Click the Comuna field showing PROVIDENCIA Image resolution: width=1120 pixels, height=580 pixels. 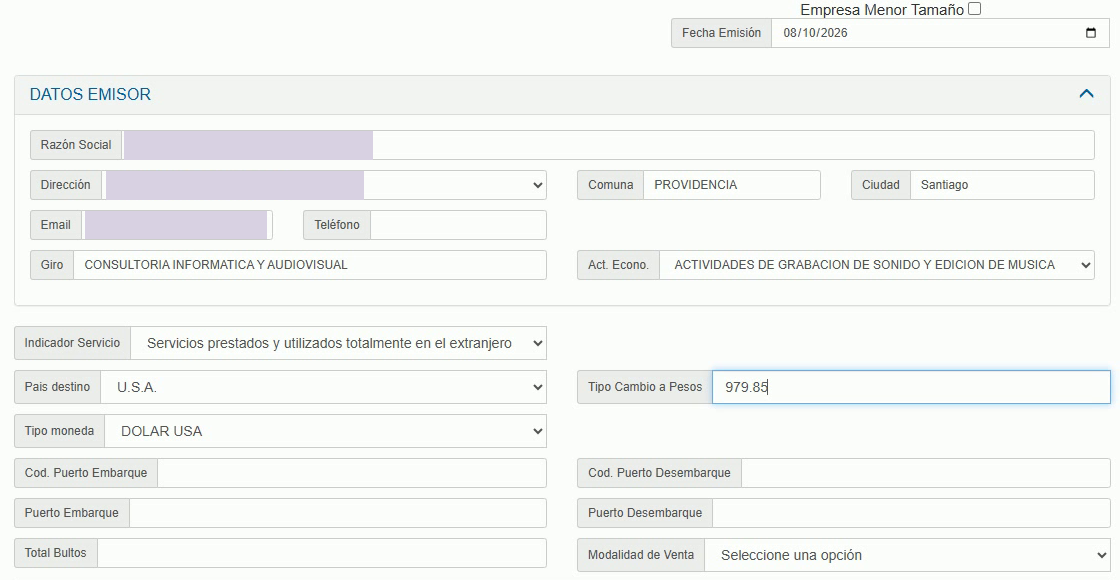(731, 185)
